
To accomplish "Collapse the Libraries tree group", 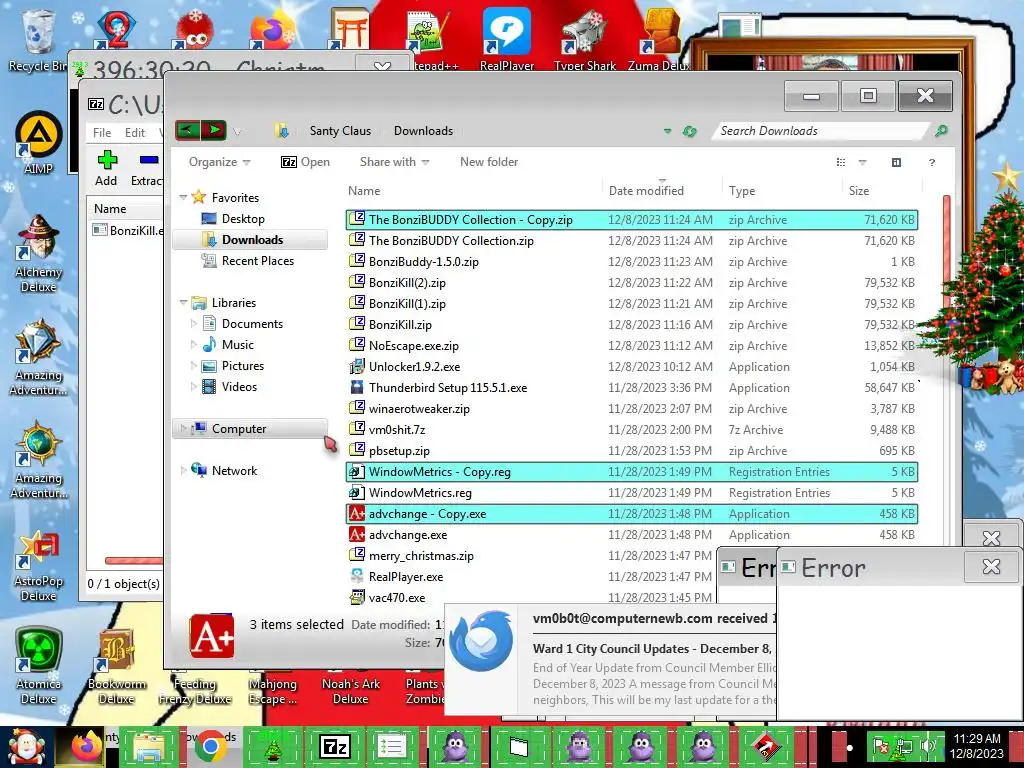I will tap(184, 302).
